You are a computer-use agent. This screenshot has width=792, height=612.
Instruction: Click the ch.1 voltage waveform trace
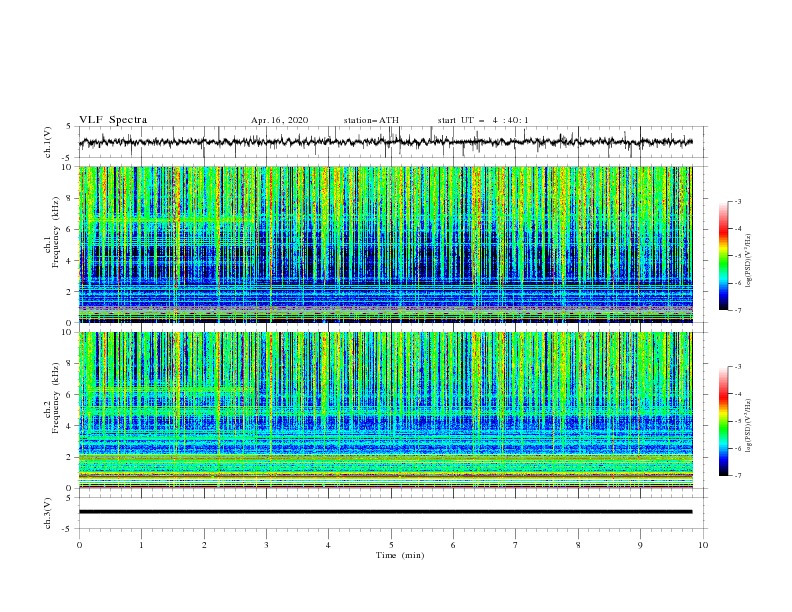(x=385, y=142)
